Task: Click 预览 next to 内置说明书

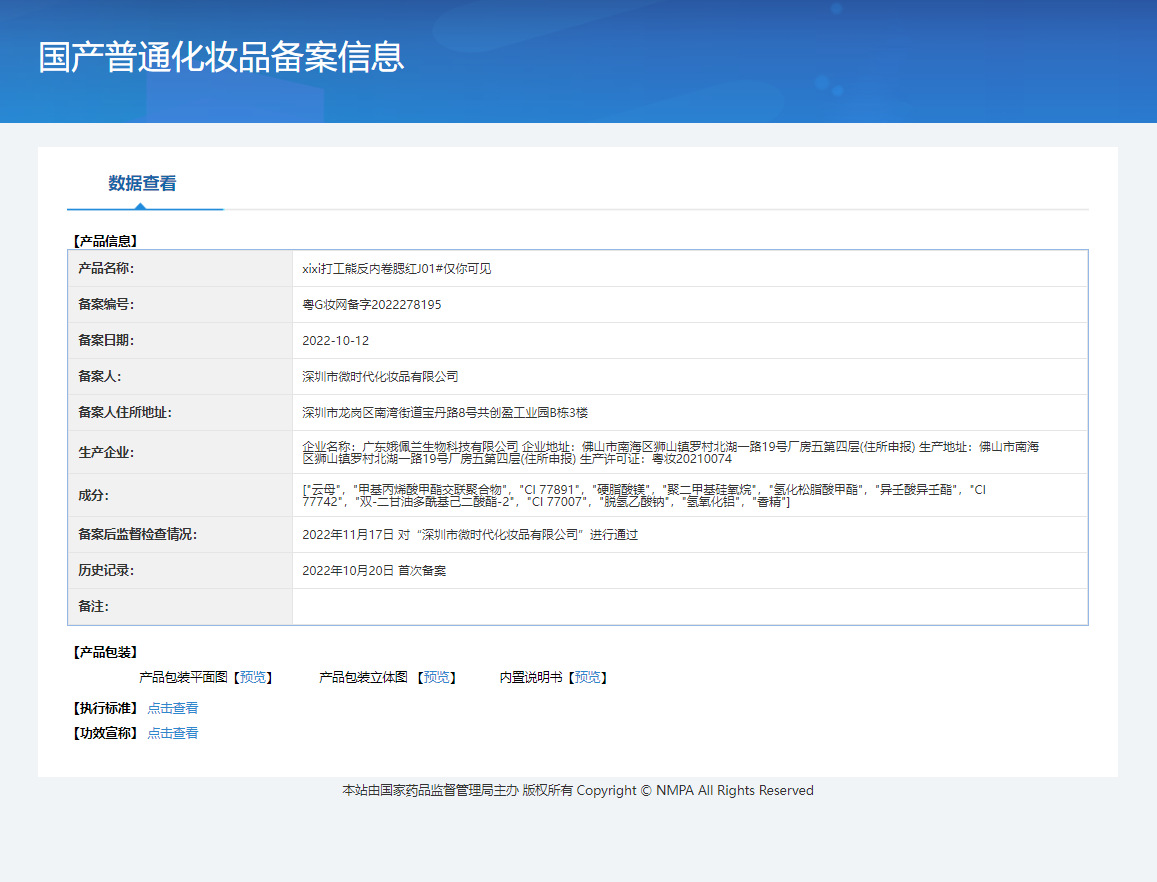Action: (x=587, y=677)
